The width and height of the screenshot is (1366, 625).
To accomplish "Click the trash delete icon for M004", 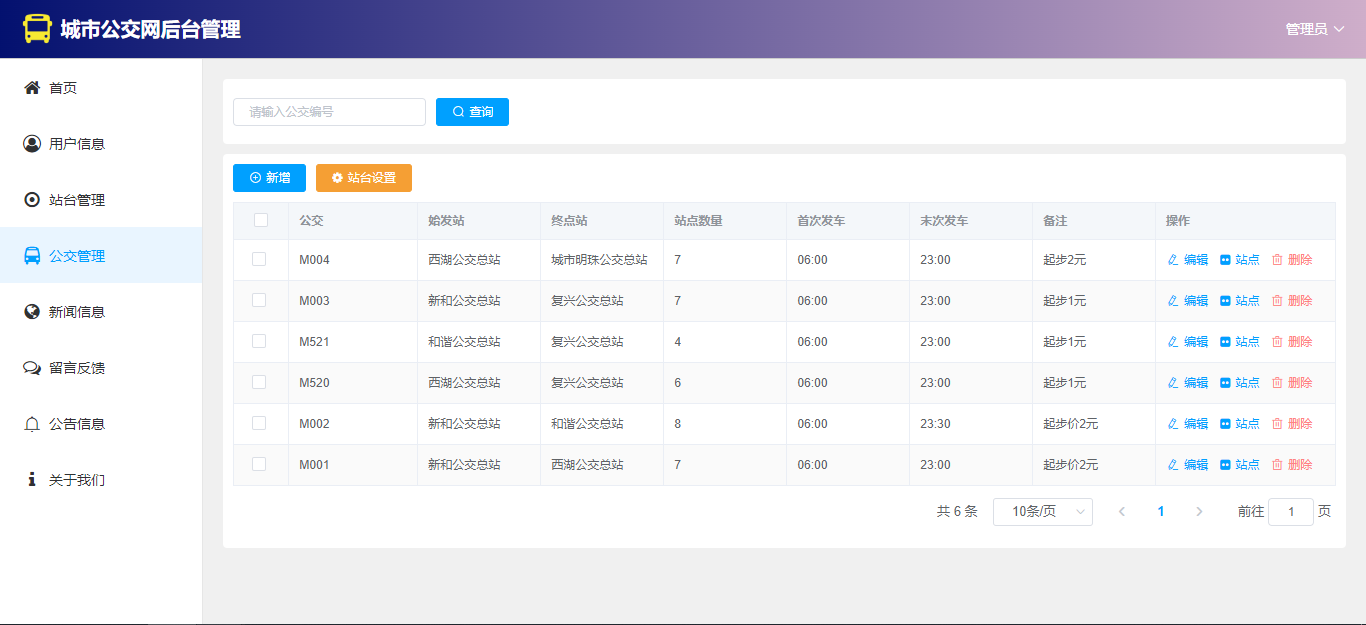I will pos(1277,260).
